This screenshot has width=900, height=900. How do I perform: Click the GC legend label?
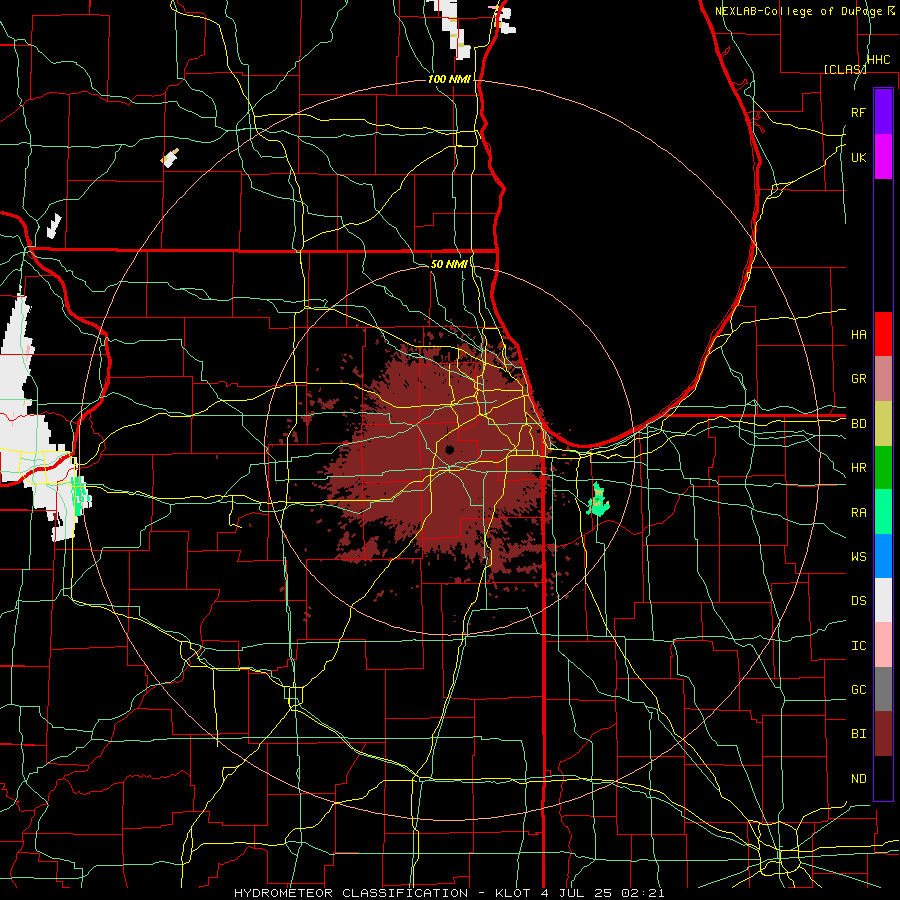pyautogui.click(x=858, y=690)
